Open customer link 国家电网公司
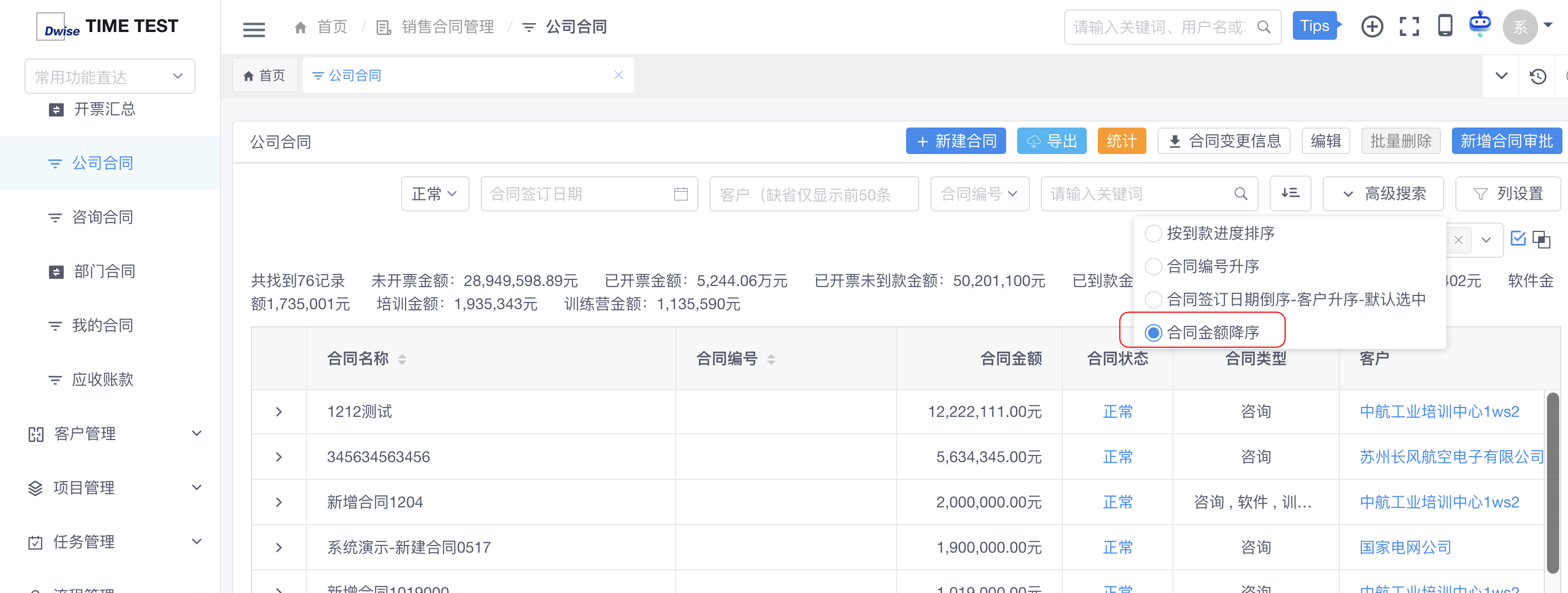Image resolution: width=1568 pixels, height=593 pixels. [1405, 547]
